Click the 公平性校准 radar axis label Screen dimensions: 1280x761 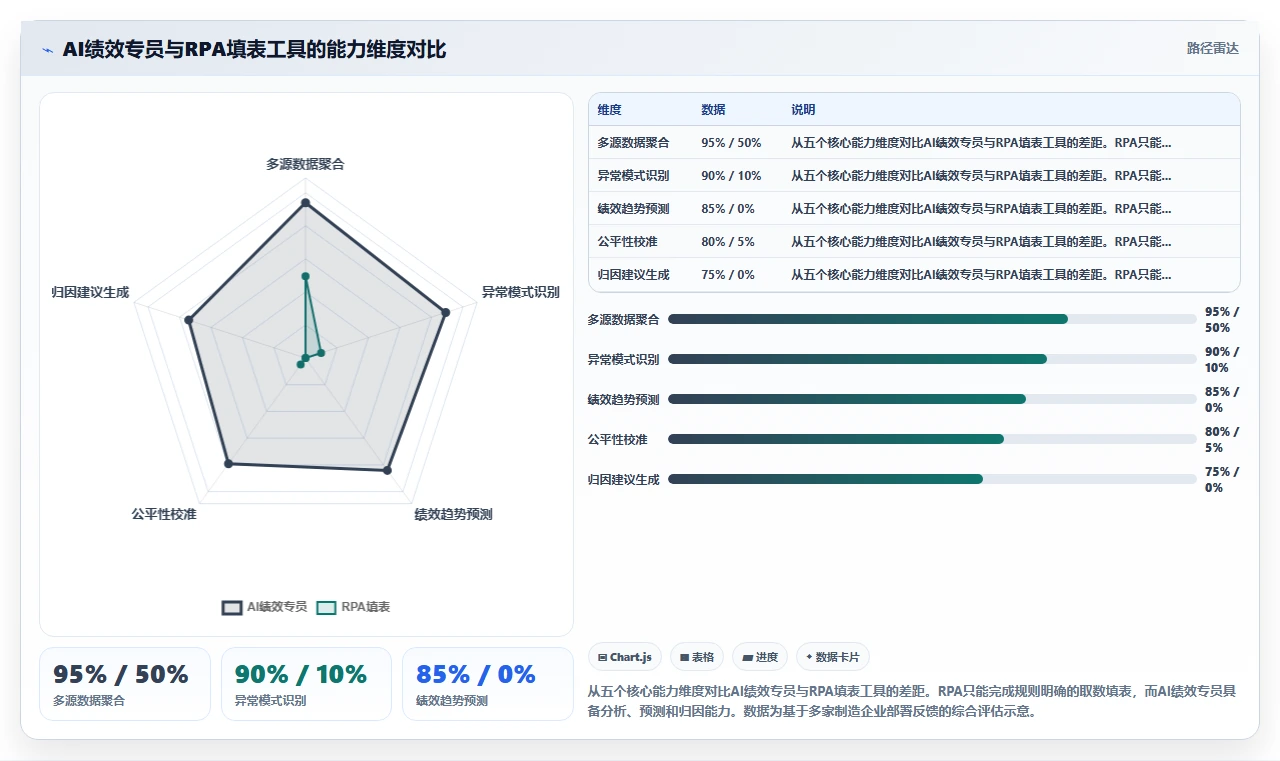pyautogui.click(x=164, y=514)
